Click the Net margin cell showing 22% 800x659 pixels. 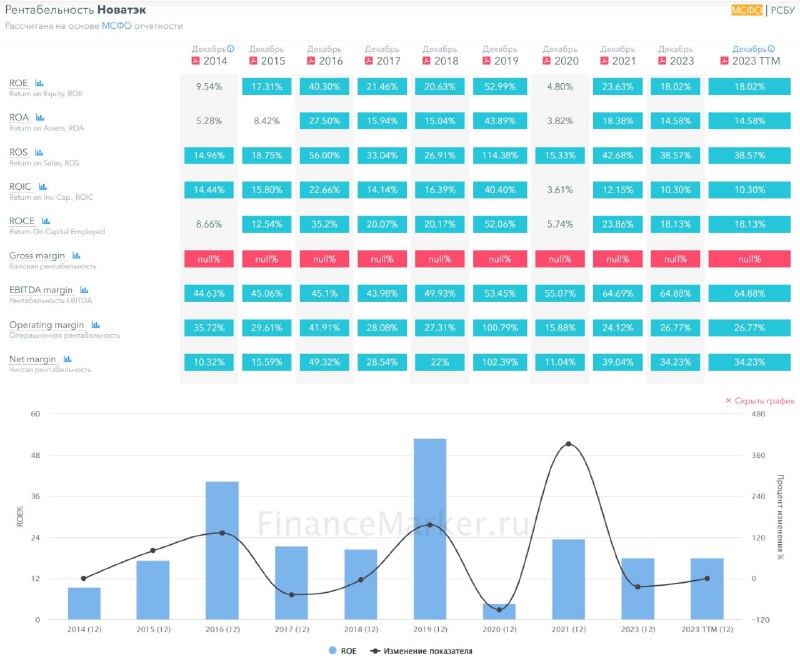coord(440,362)
